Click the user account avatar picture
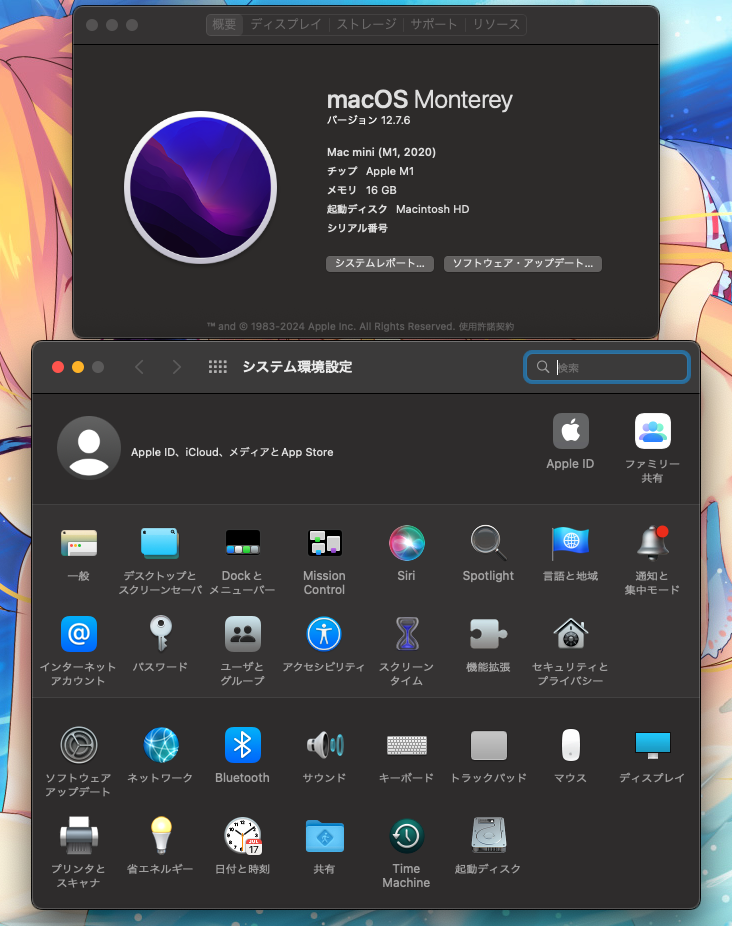 point(89,448)
